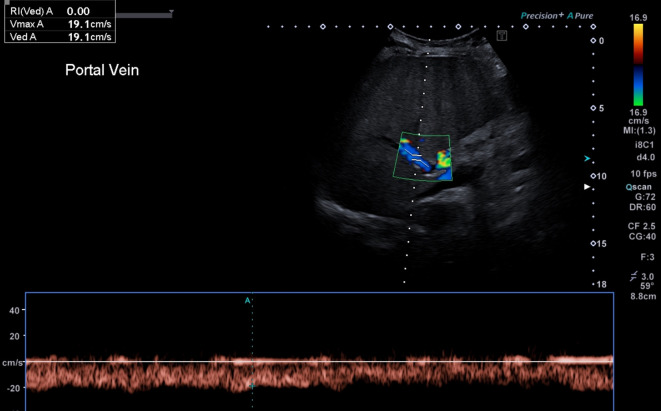Open the measurement panel dropdown arrow
The width and height of the screenshot is (661, 411).
(x=171, y=12)
